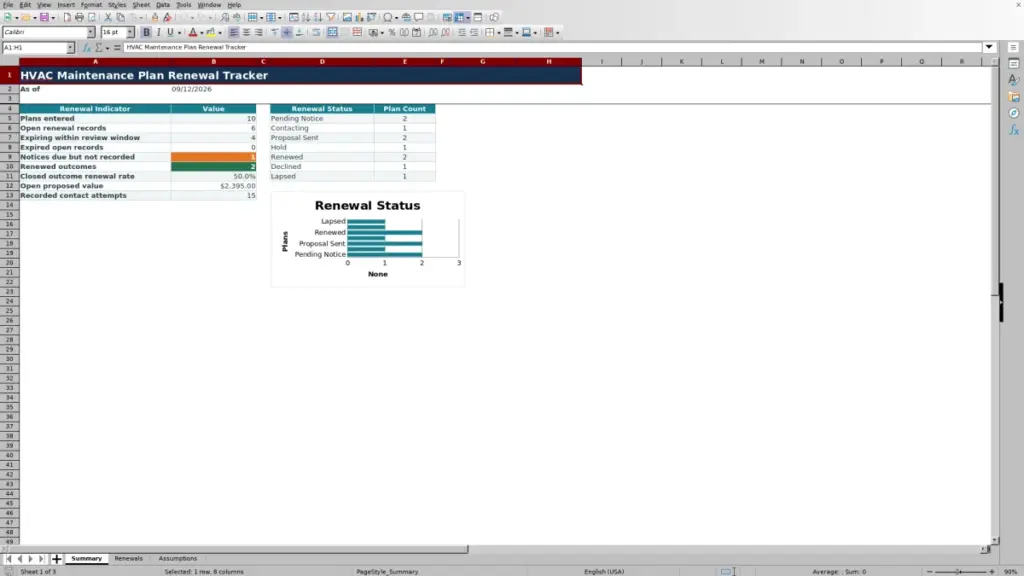This screenshot has height=576, width=1024.
Task: Toggle Center Horizontally alignment
Action: [x=246, y=33]
